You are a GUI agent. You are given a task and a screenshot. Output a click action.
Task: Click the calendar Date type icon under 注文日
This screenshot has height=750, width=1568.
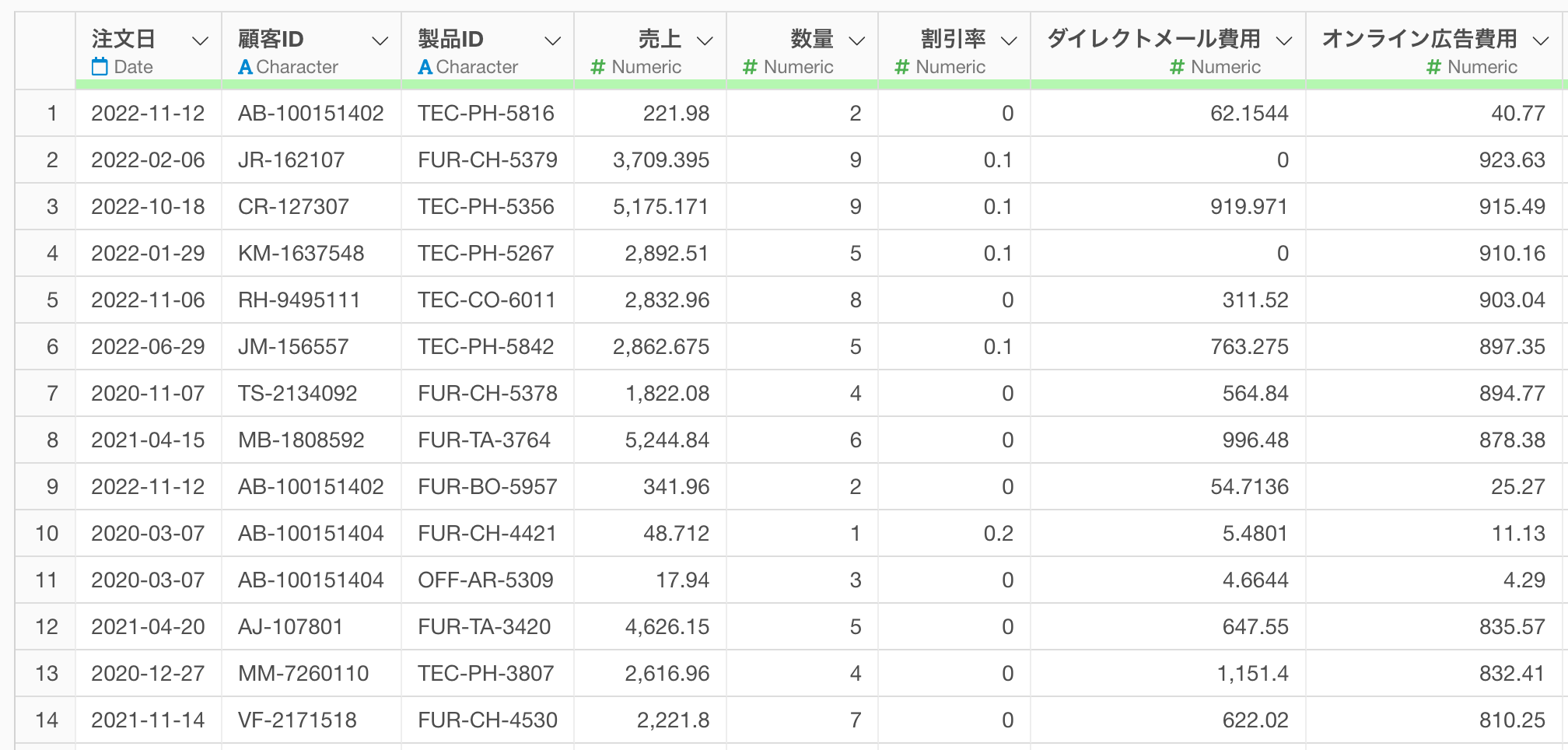[x=100, y=67]
